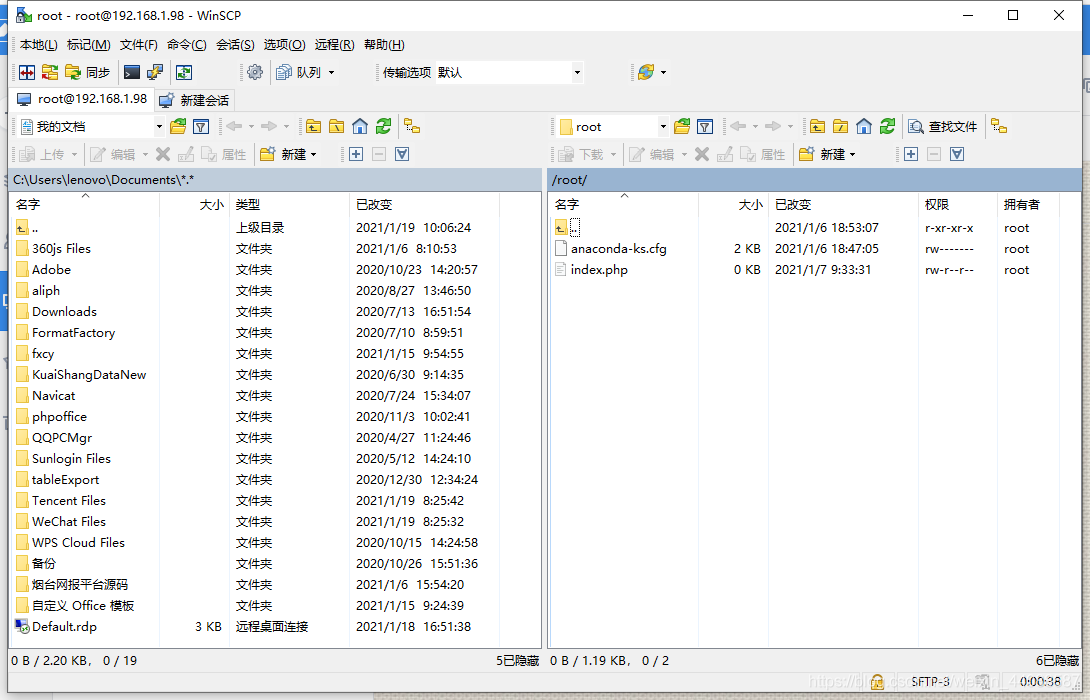
Task: Expand the globe icon dropdown arrow
Action: 663,72
